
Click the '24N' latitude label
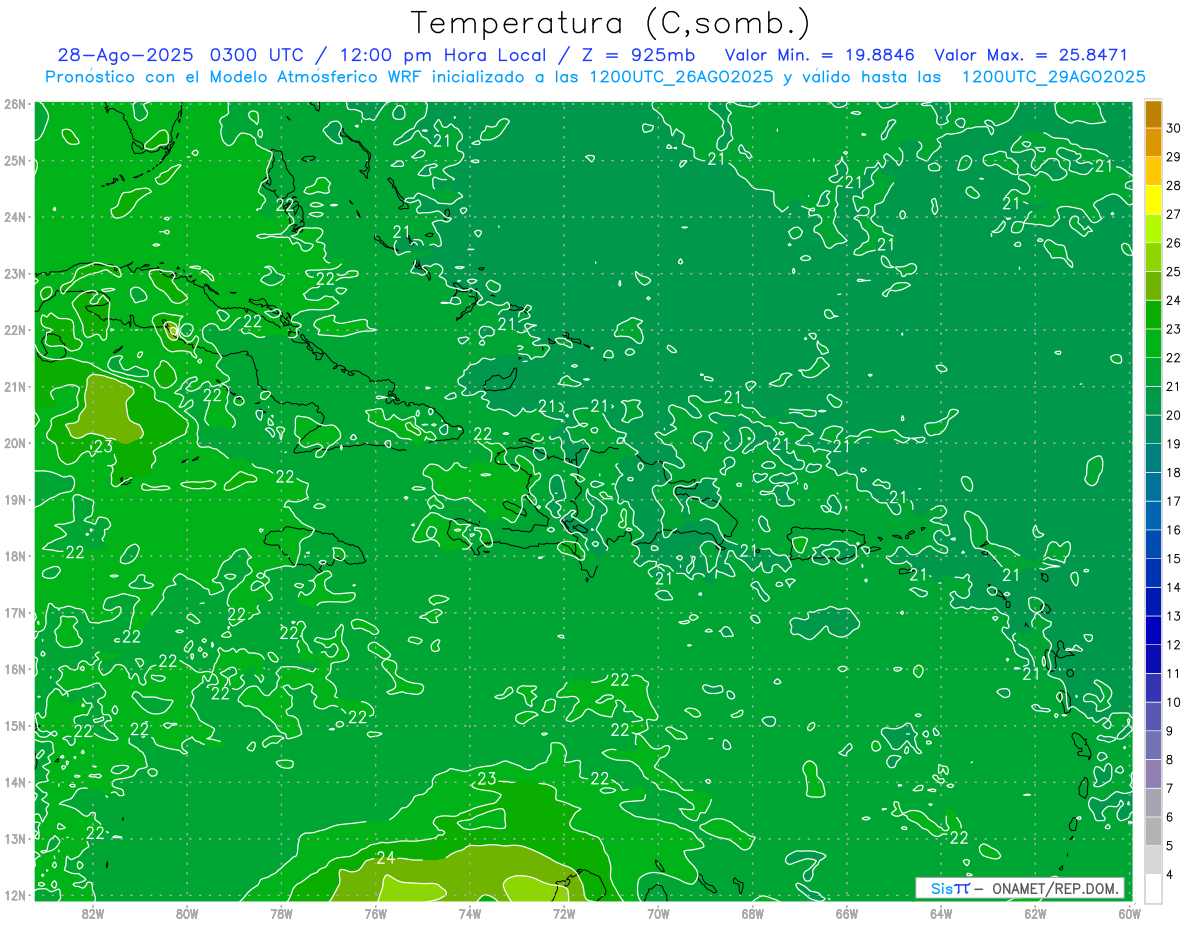[x=14, y=217]
